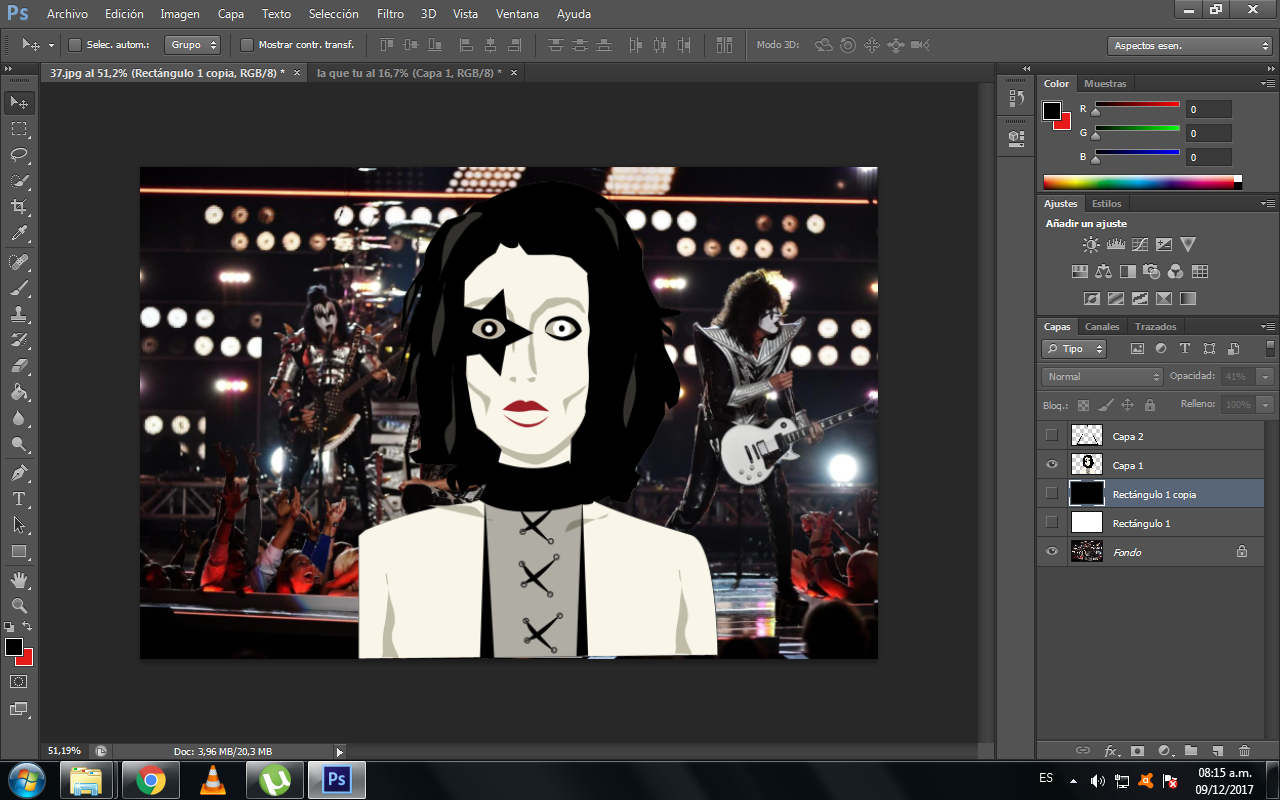Select the Eraser tool
Viewport: 1280px width, 800px height.
[x=19, y=366]
